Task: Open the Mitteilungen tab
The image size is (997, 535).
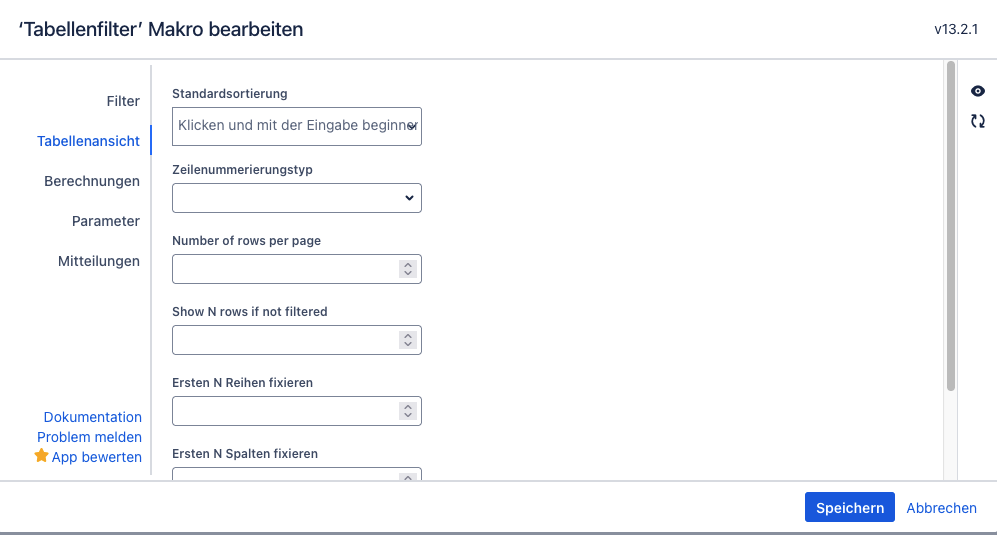Action: pyautogui.click(x=98, y=261)
